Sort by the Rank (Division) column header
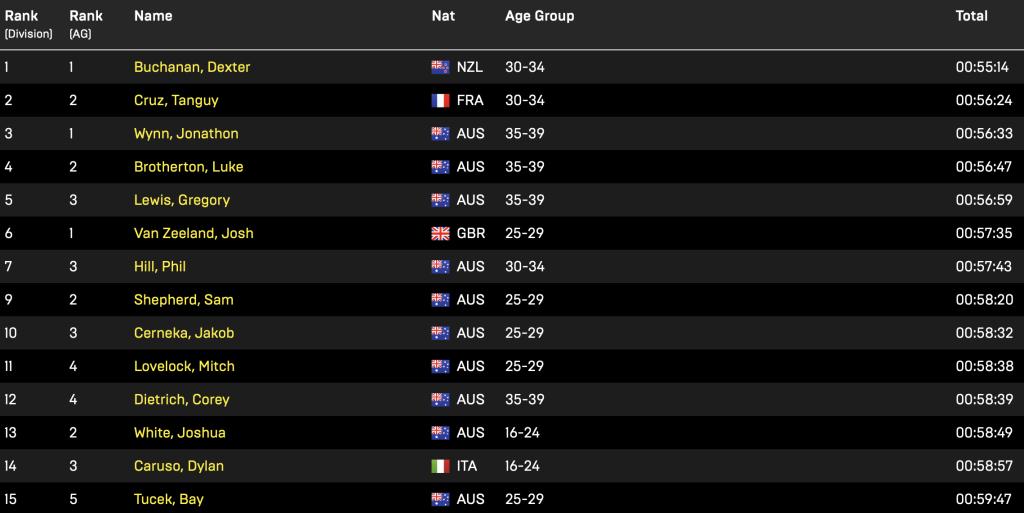This screenshot has width=1024, height=513. tap(28, 24)
